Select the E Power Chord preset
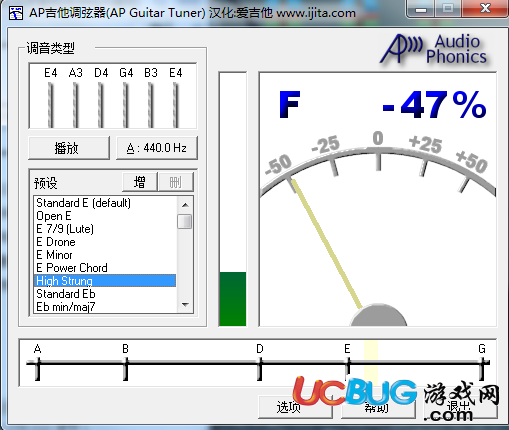The height and width of the screenshot is (430, 509). tap(105, 268)
